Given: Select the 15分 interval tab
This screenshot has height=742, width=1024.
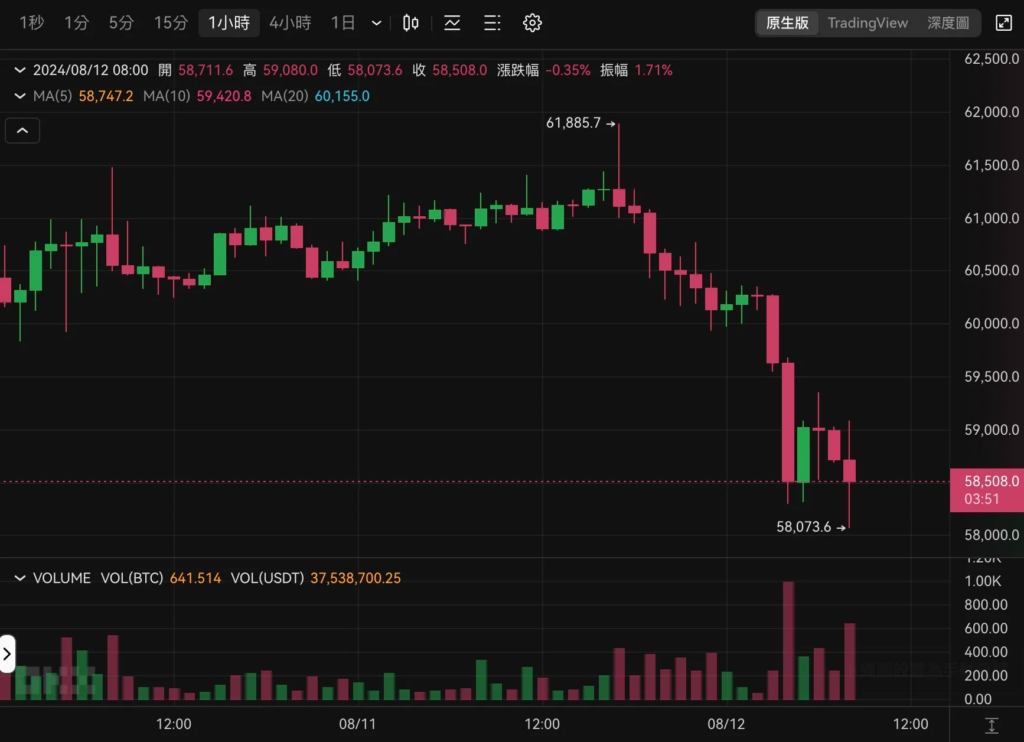Looking at the screenshot, I should 170,23.
